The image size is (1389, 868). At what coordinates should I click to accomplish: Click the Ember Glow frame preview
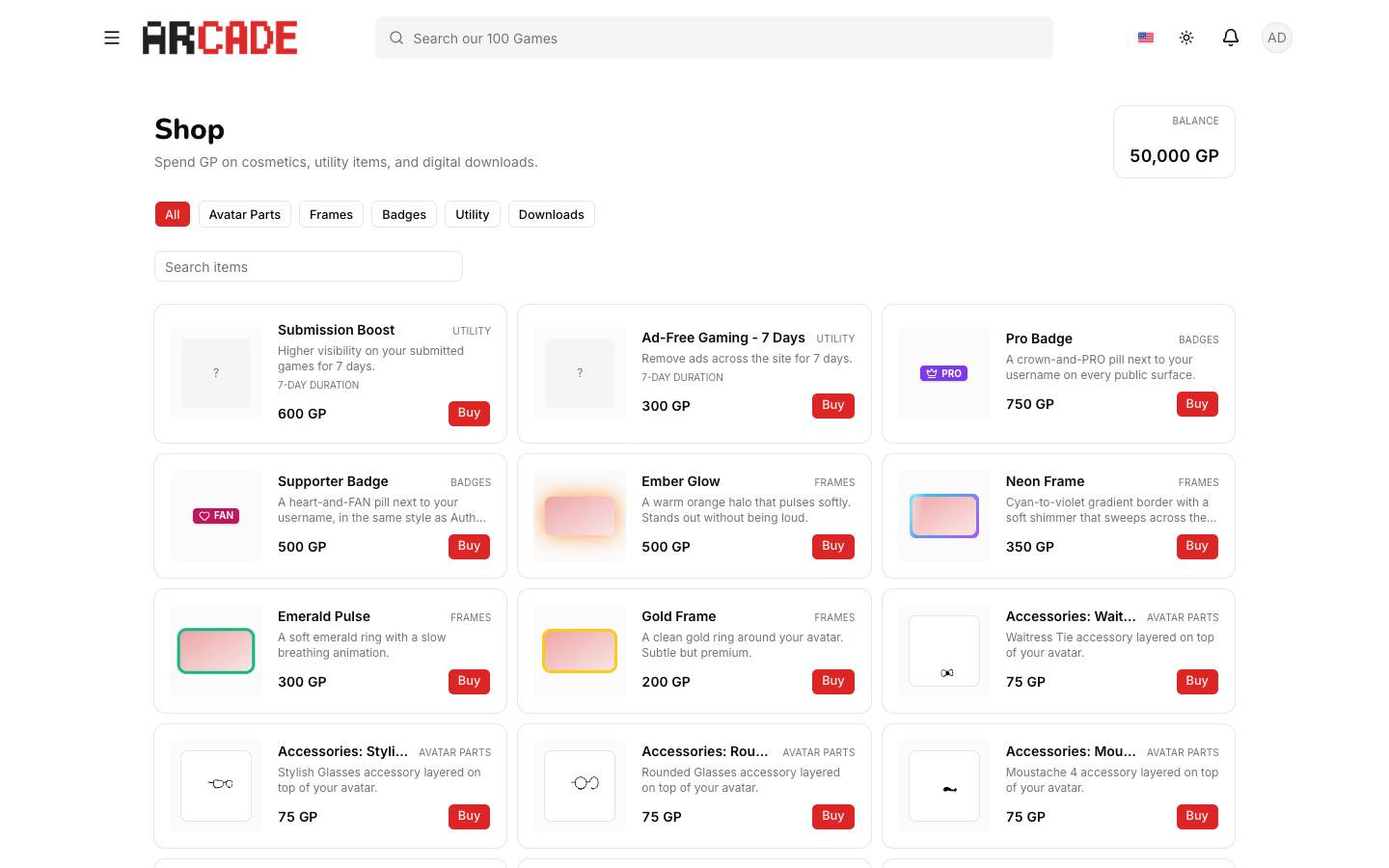click(x=580, y=516)
